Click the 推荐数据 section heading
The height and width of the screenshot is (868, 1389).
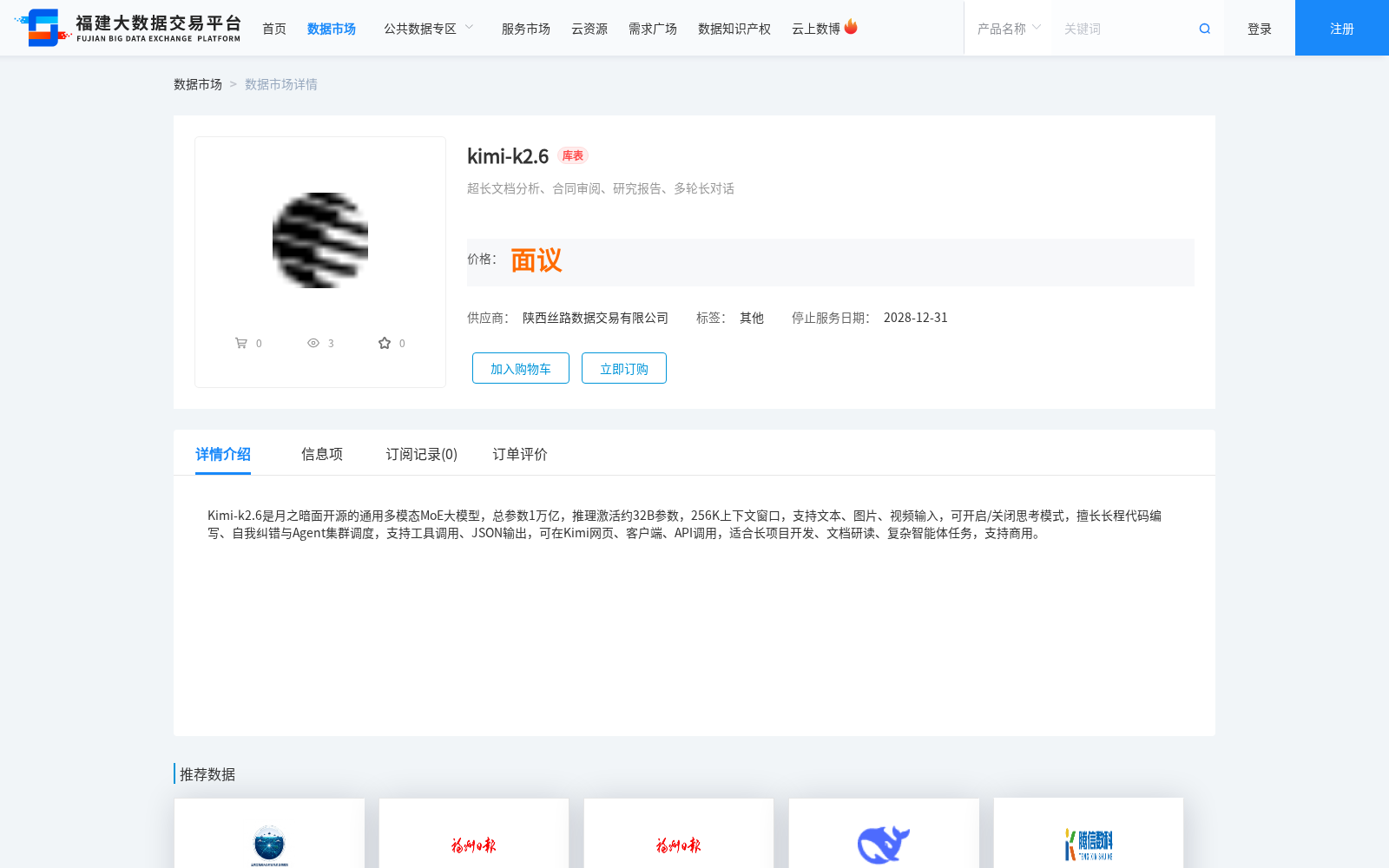(x=207, y=774)
